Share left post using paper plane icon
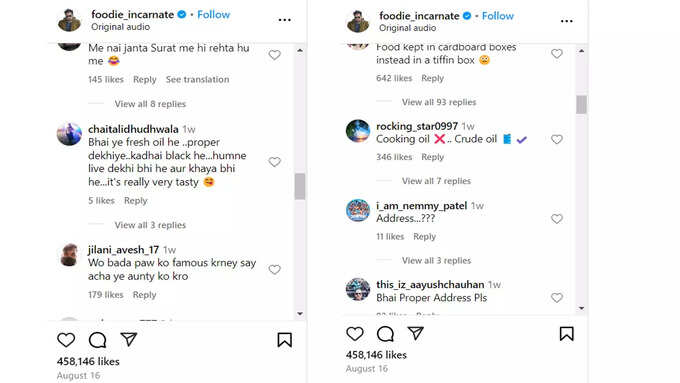The height and width of the screenshot is (383, 680). coord(129,339)
